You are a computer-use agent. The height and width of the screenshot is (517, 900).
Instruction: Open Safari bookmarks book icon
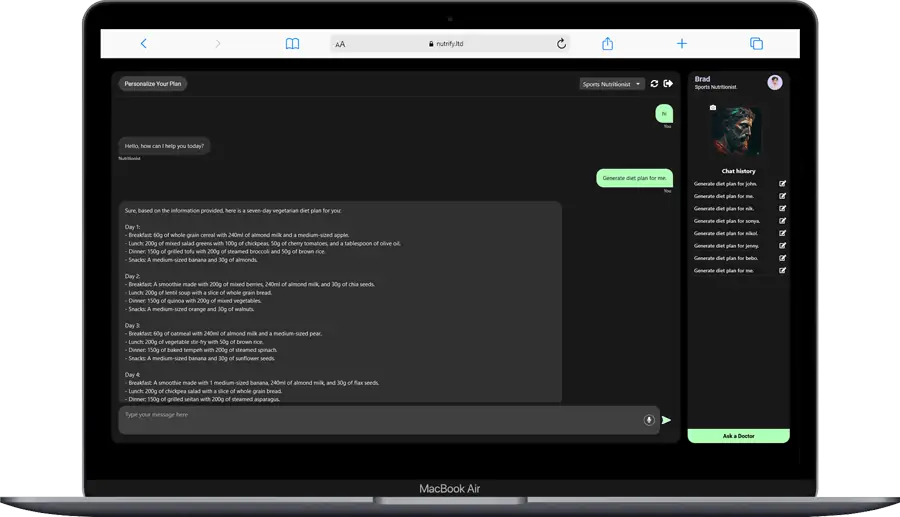pos(292,44)
